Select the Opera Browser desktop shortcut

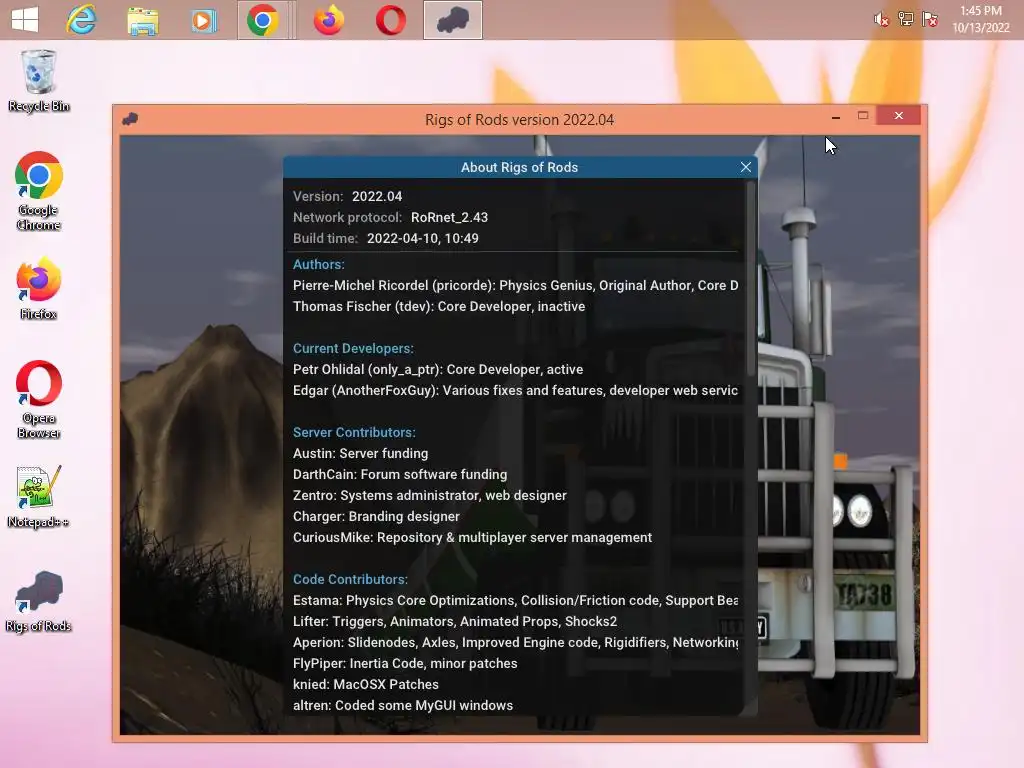point(39,399)
